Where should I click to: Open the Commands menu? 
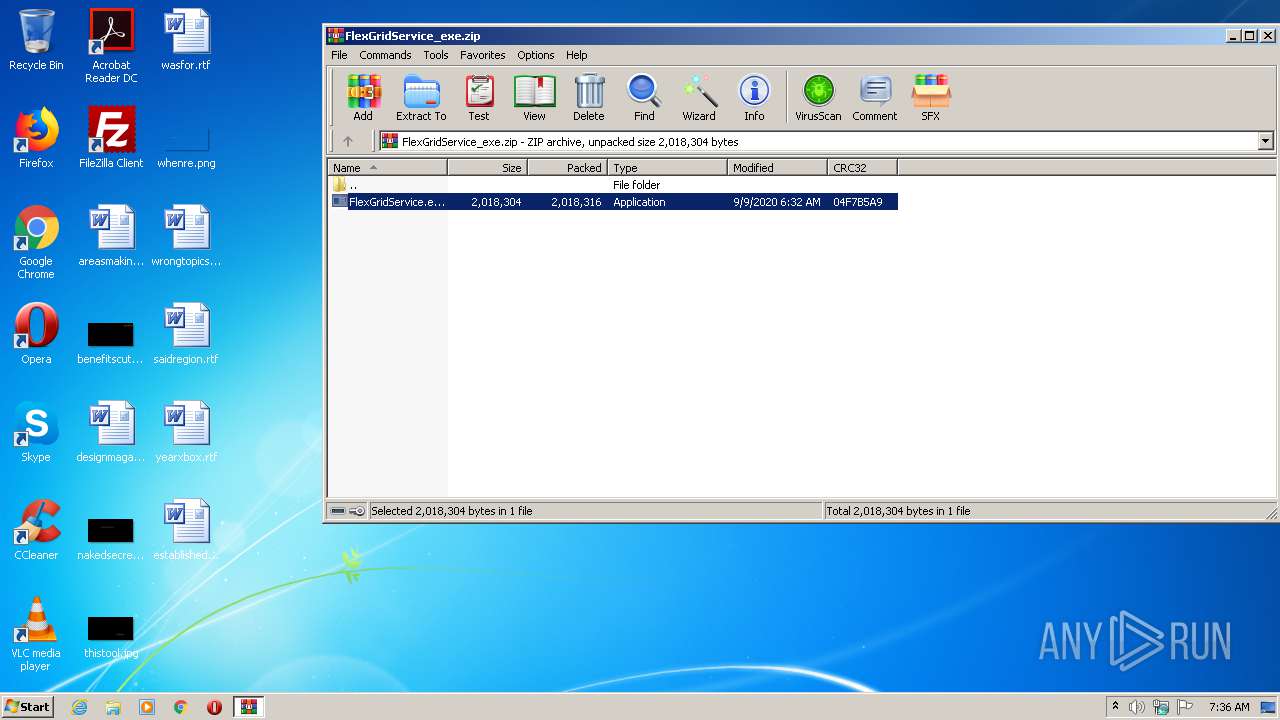pyautogui.click(x=385, y=55)
